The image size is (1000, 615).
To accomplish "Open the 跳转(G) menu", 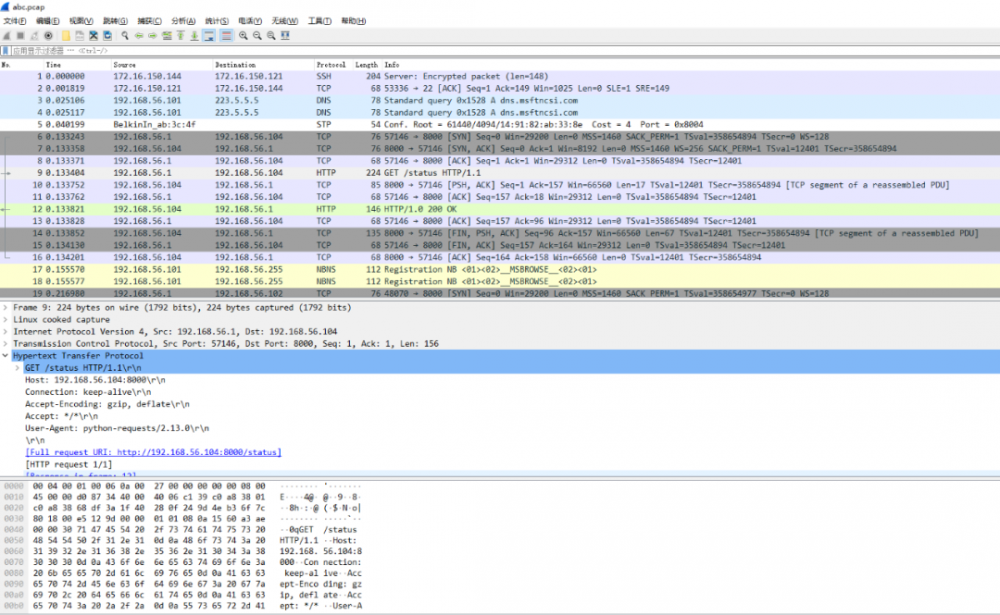I will tap(115, 21).
